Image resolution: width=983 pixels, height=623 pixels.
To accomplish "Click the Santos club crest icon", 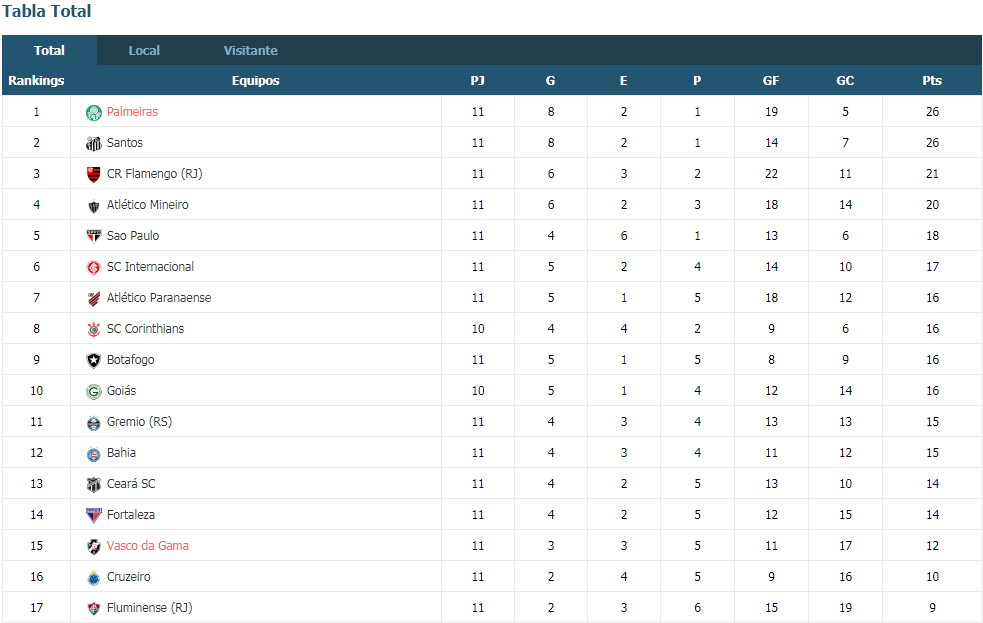I will coord(93,144).
